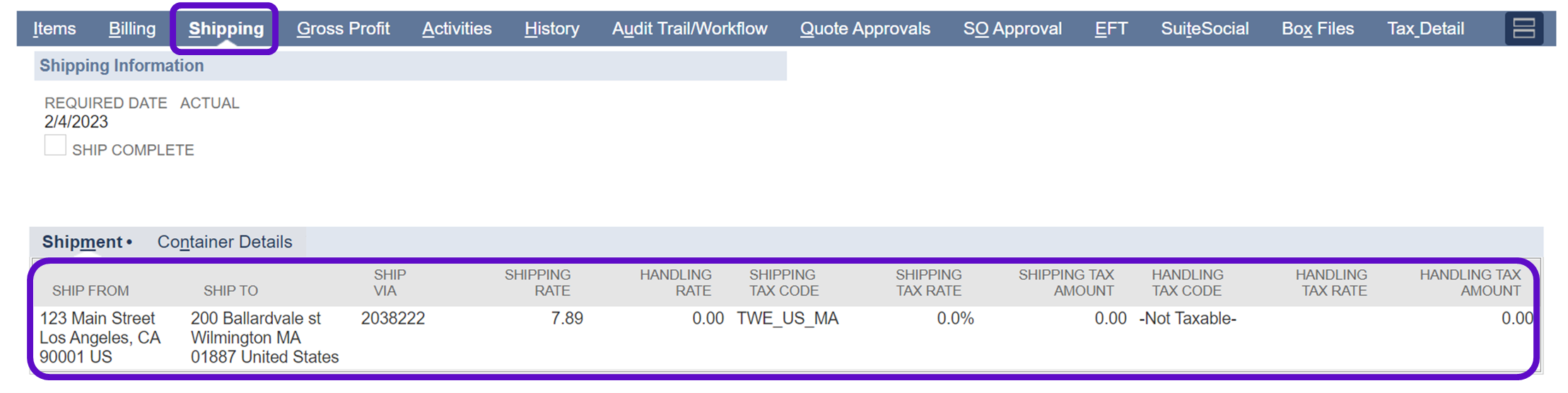Screen dimensions: 1568x393
Task: Select the Shipping tab
Action: pyautogui.click(x=226, y=29)
